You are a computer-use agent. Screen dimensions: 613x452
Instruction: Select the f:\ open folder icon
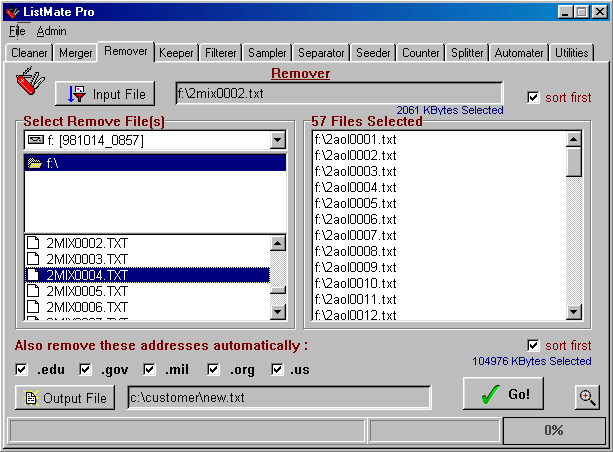click(x=35, y=163)
